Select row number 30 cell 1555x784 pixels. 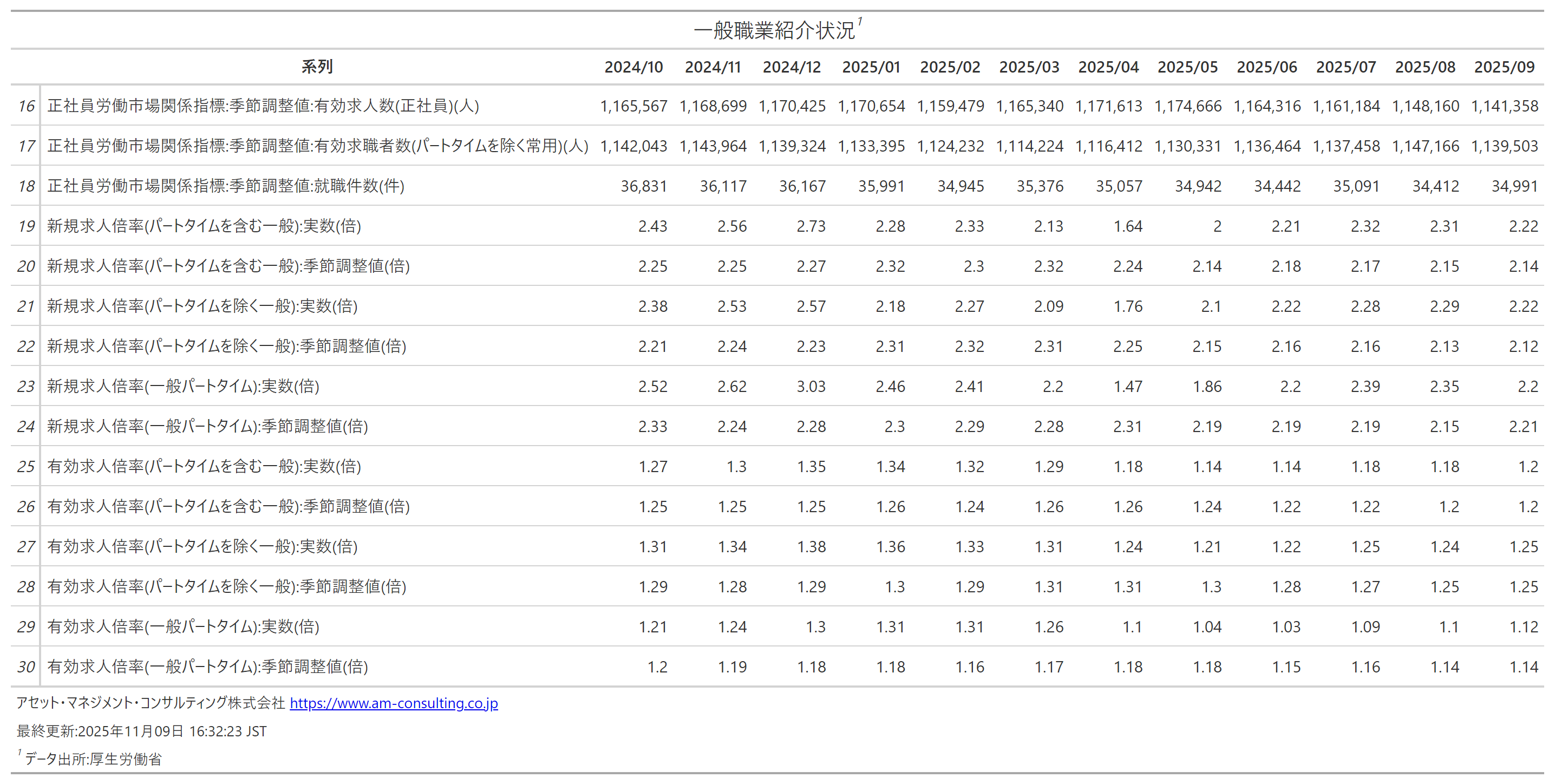pos(25,667)
